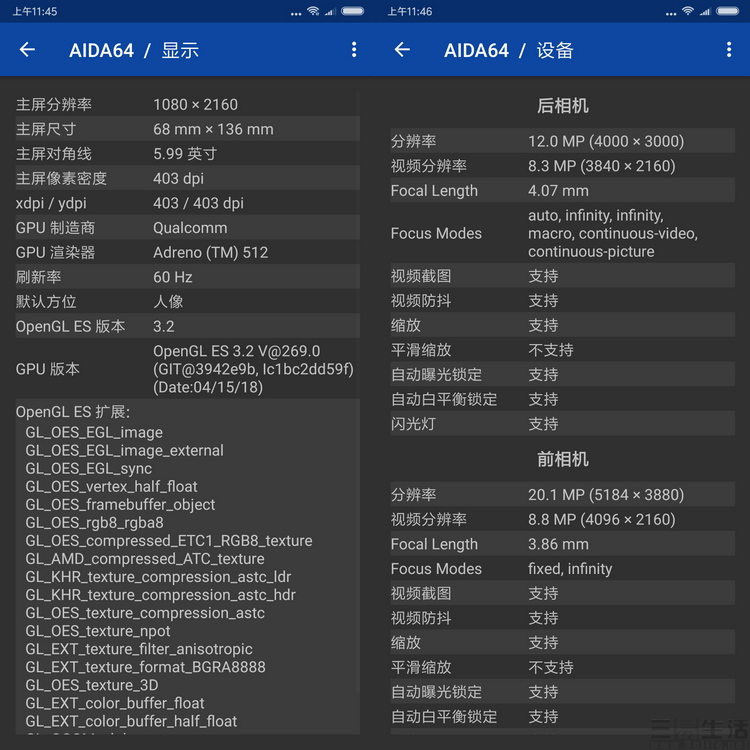Select extension GL_OES_EGL_image_external
750x750 pixels.
pos(124,451)
